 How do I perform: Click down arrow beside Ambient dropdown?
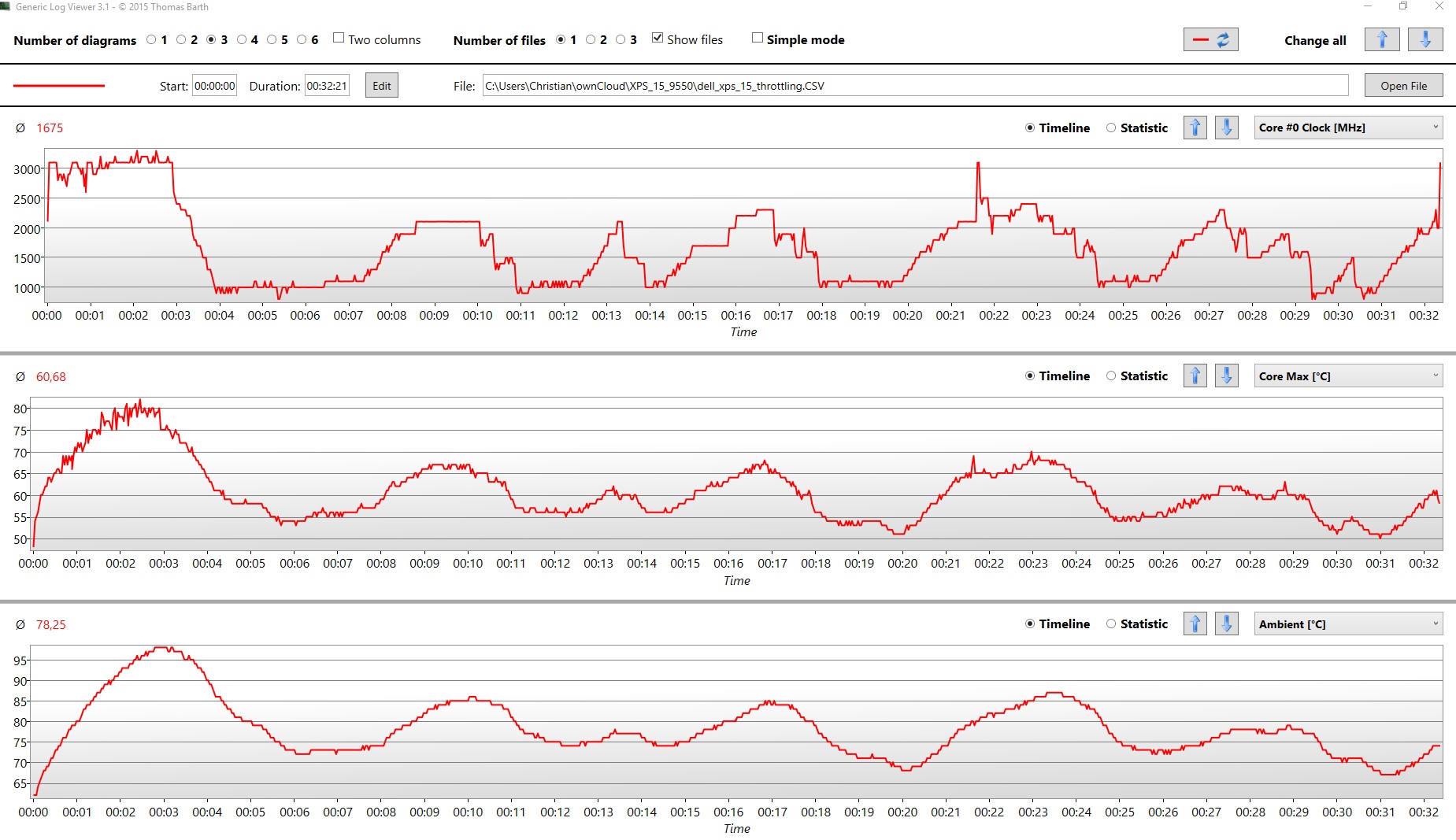(x=1226, y=624)
